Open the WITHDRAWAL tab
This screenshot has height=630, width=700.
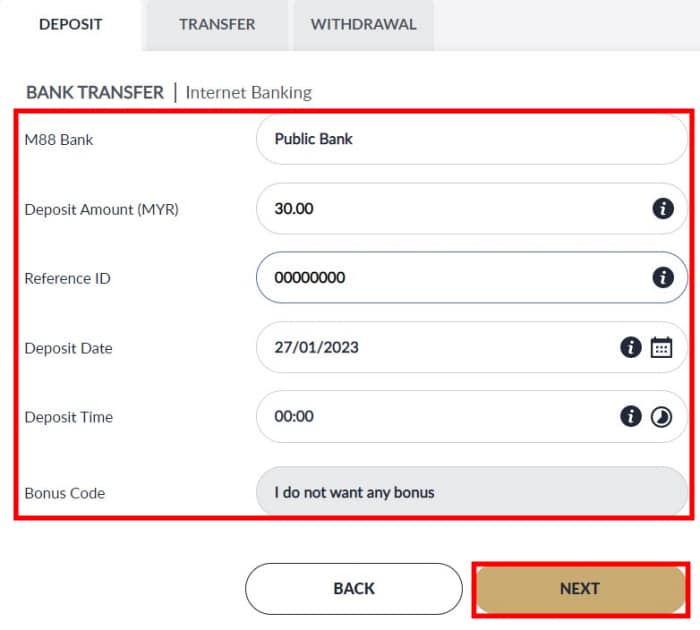click(363, 24)
